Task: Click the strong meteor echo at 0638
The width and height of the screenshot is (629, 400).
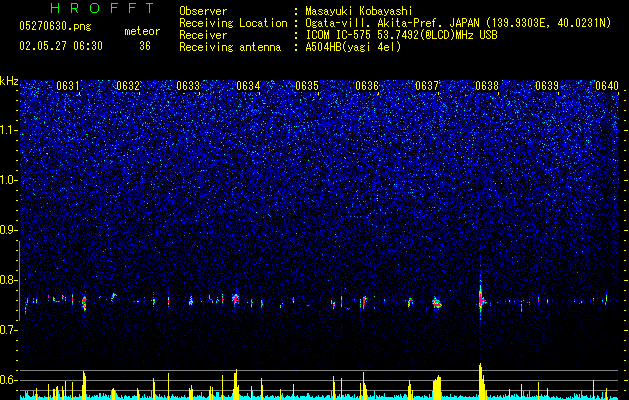Action: 481,298
